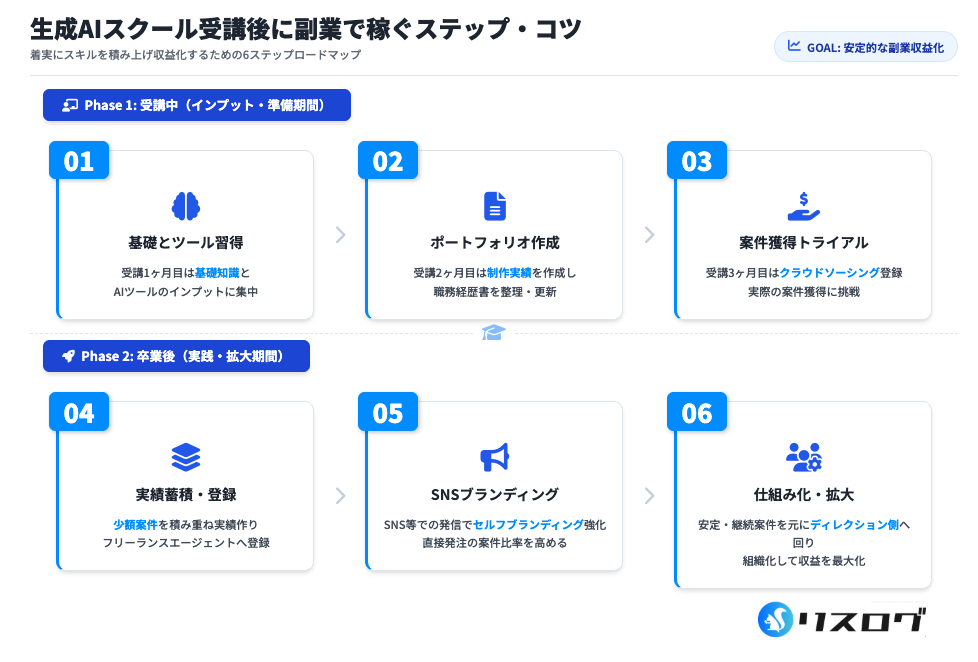
Task: Click the hand-with-dollar icon in step 03
Action: [x=803, y=206]
